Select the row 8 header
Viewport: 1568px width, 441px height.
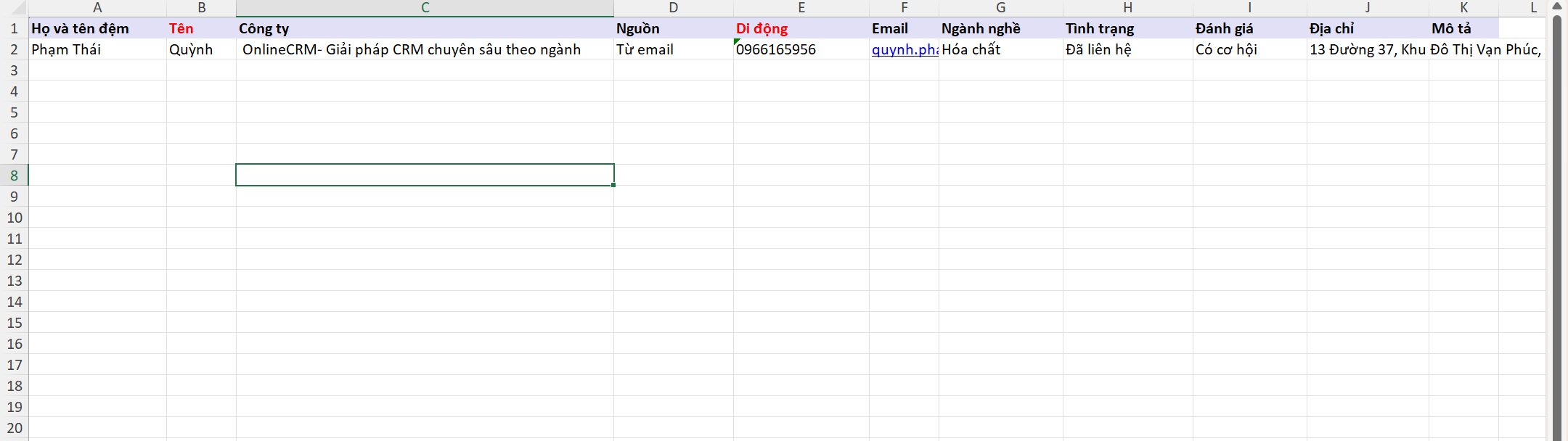[14, 176]
